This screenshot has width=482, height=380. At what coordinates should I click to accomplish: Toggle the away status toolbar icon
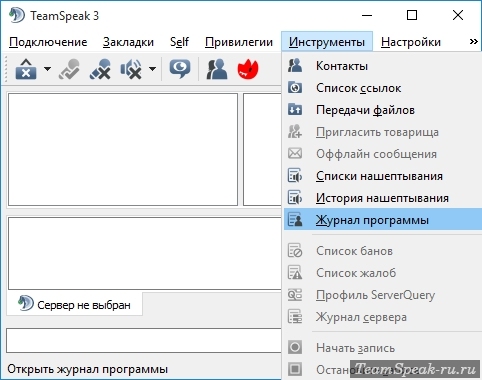click(69, 69)
